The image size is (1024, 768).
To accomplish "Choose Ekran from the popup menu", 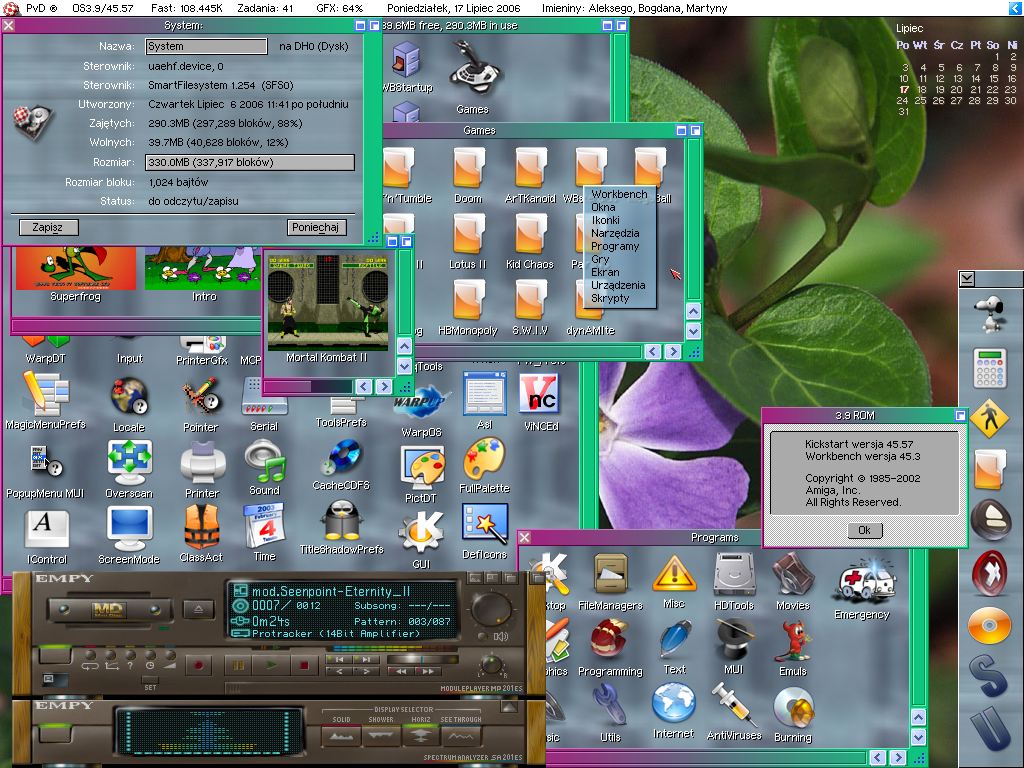I will pos(619,272).
